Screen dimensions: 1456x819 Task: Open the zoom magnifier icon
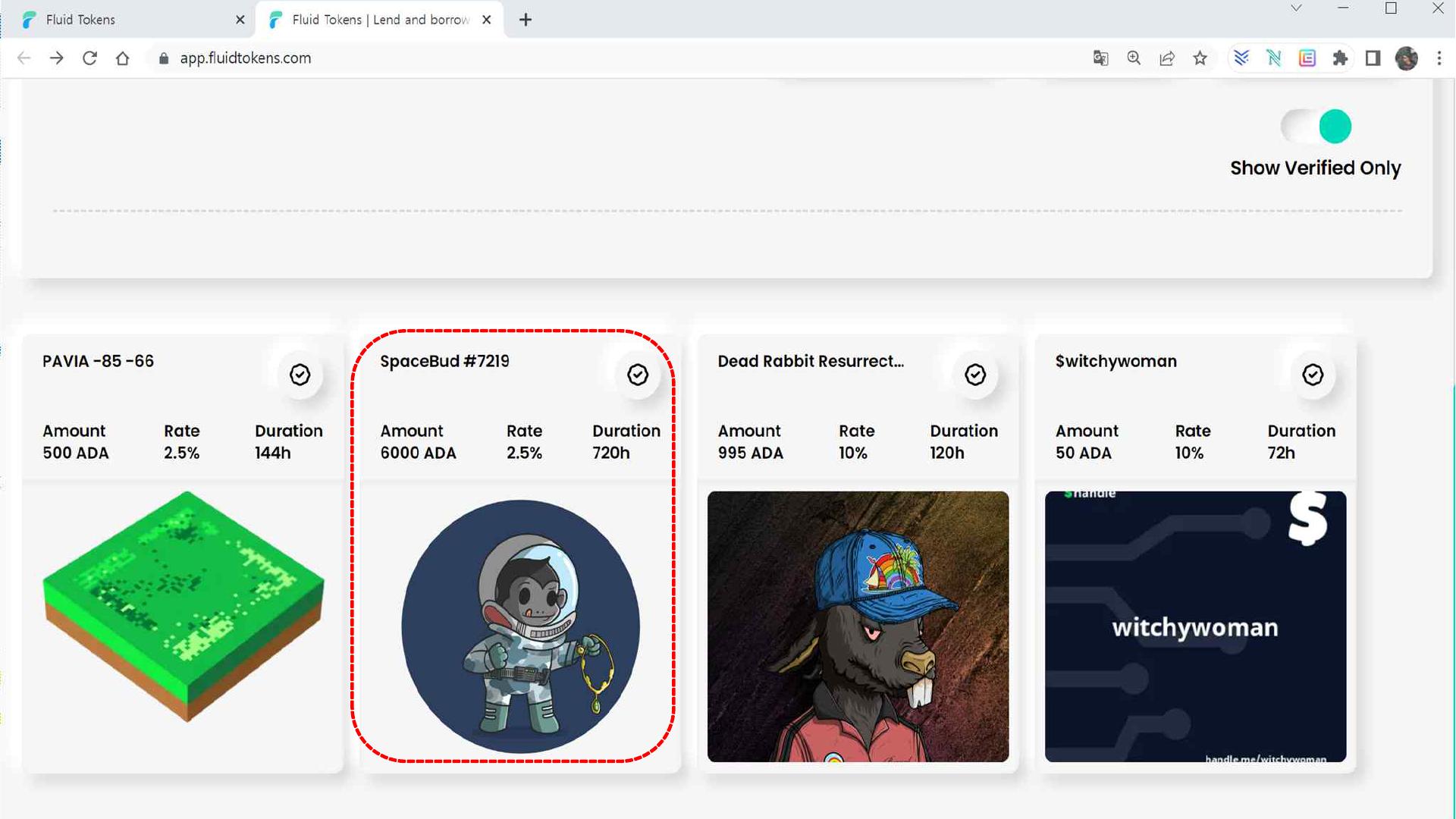(1134, 58)
